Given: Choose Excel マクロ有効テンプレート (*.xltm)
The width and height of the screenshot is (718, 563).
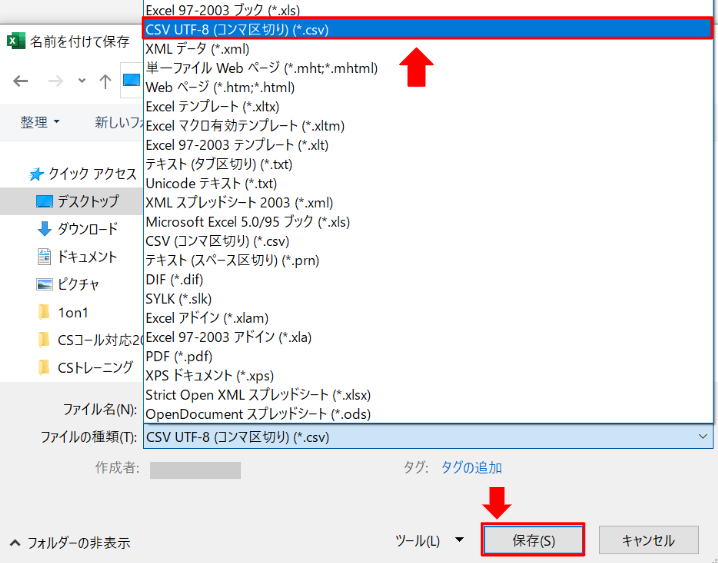Looking at the screenshot, I should point(428,125).
